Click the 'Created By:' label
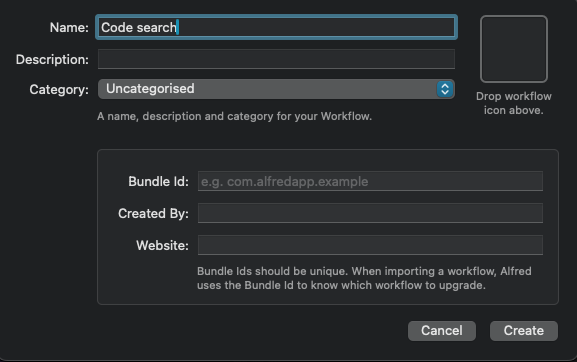The image size is (577, 362). tap(153, 213)
